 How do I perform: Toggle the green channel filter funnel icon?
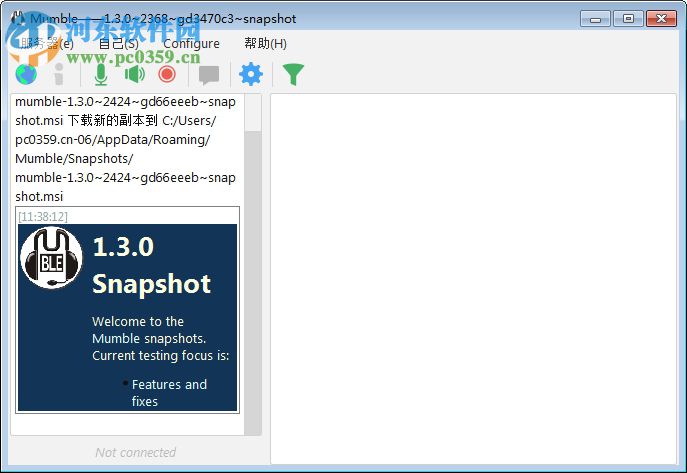[293, 74]
